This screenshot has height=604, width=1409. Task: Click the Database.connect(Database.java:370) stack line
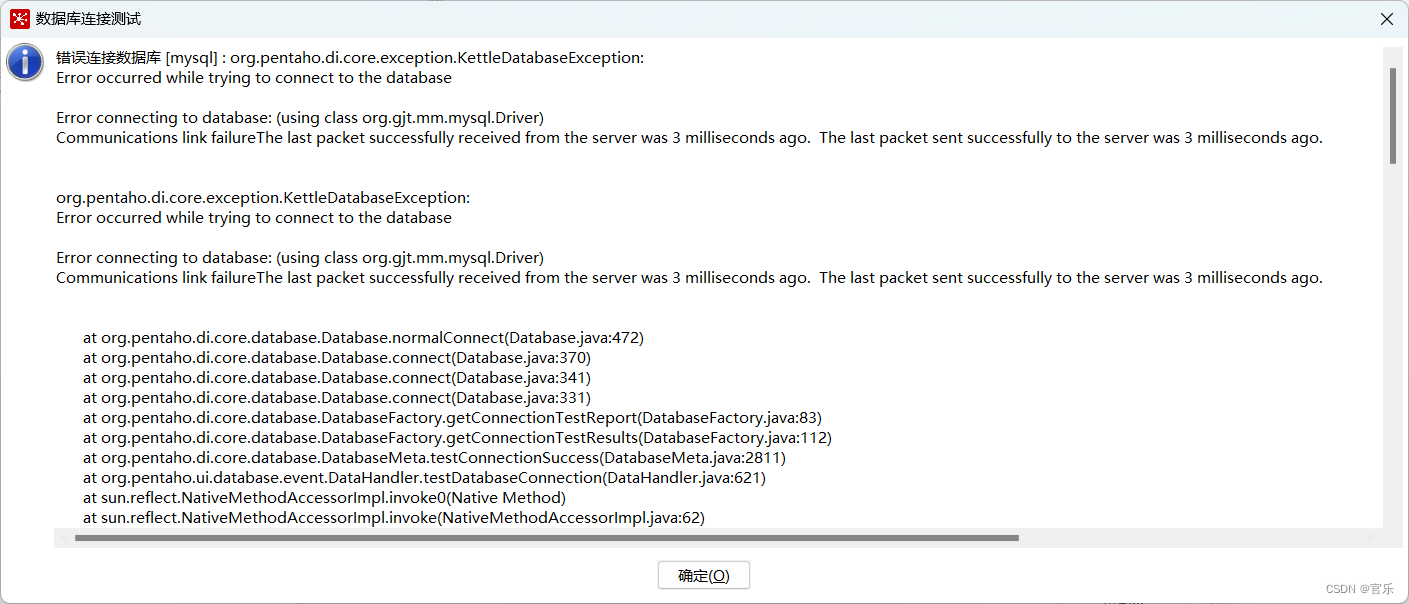tap(337, 358)
